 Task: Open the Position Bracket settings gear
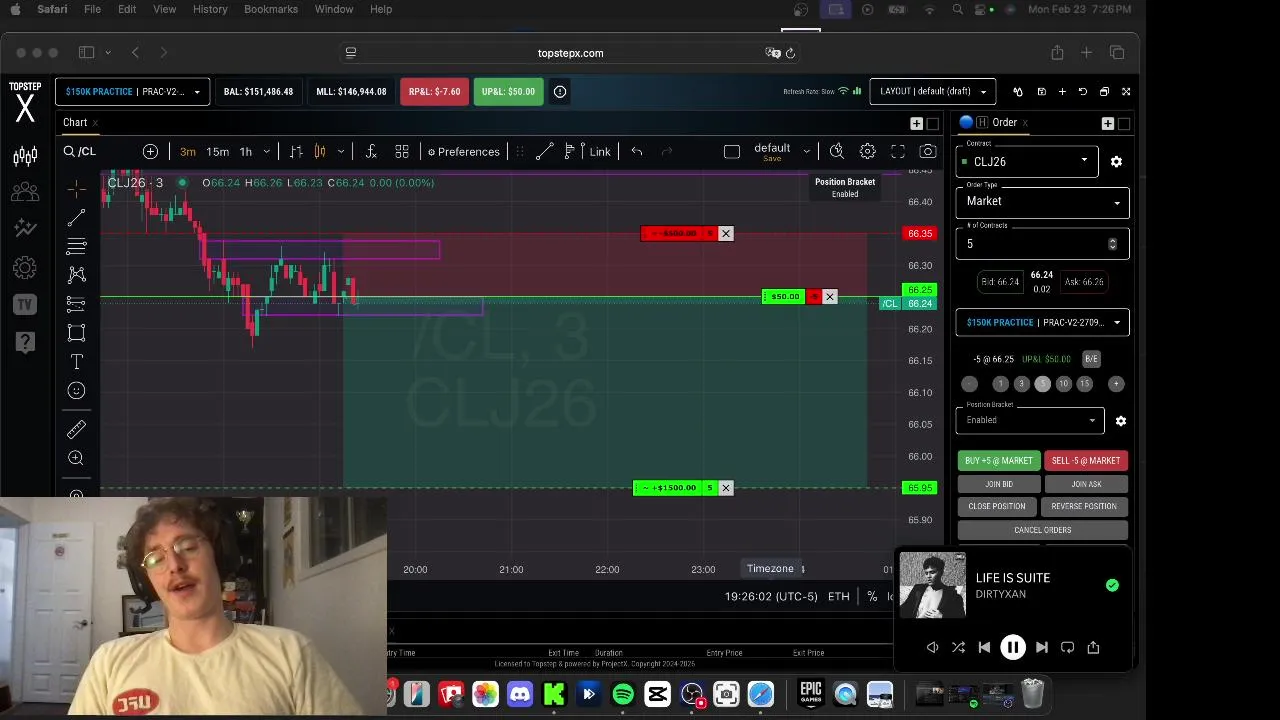point(1120,421)
